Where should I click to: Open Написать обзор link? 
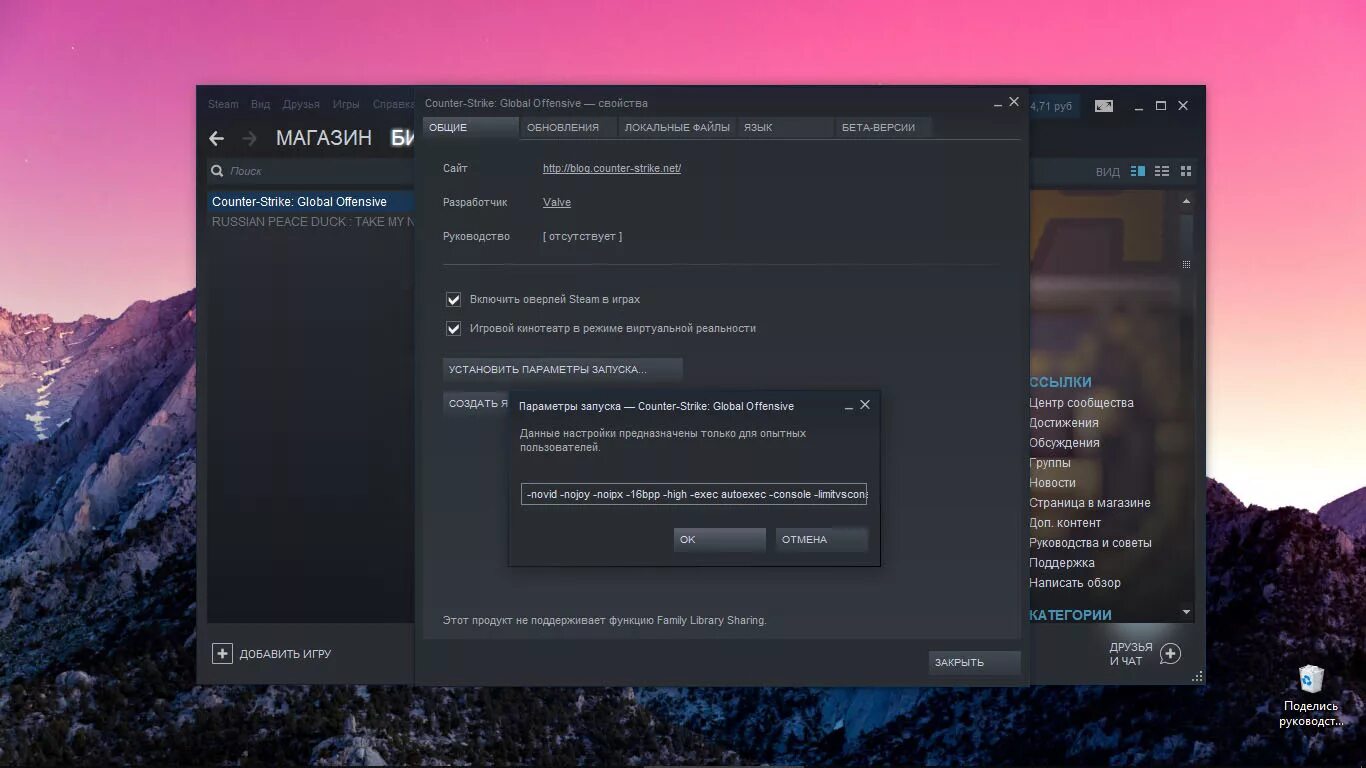click(1075, 583)
